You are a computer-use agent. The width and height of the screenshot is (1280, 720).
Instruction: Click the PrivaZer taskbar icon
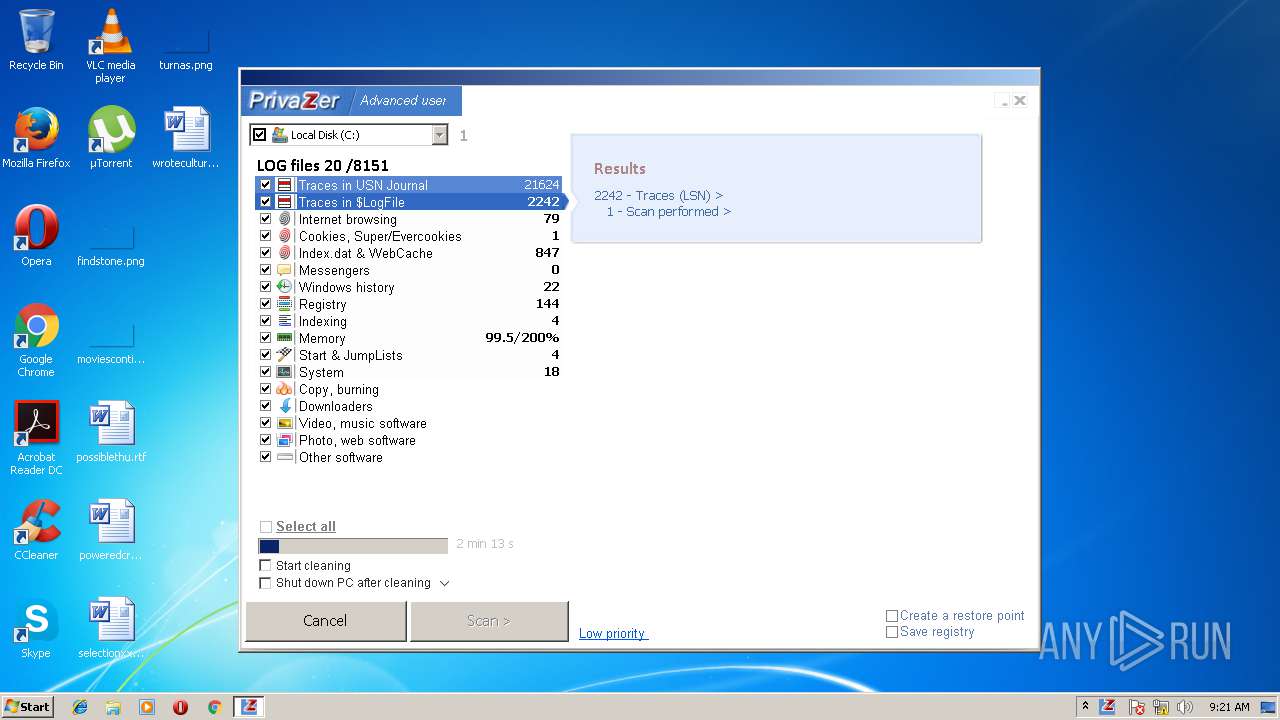pyautogui.click(x=249, y=706)
